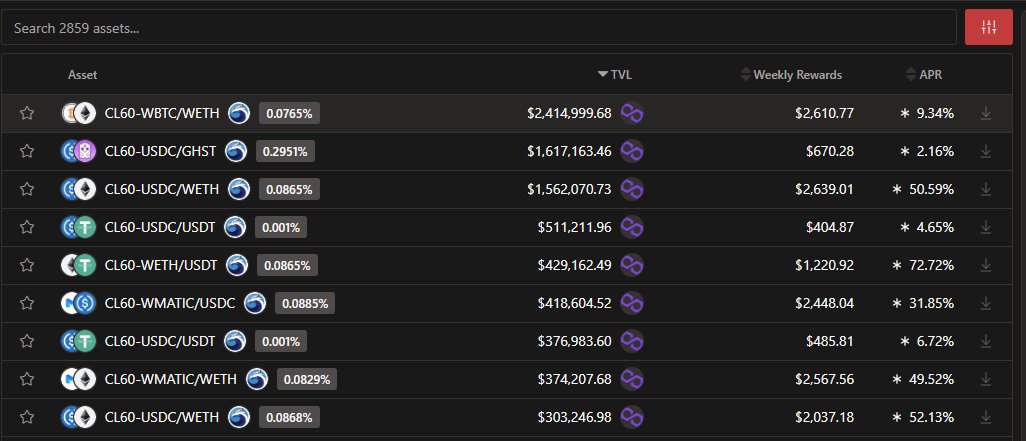This screenshot has height=441, width=1026.
Task: Star the USDC/USDT row with $511,211.96 TVL
Action: [27, 227]
